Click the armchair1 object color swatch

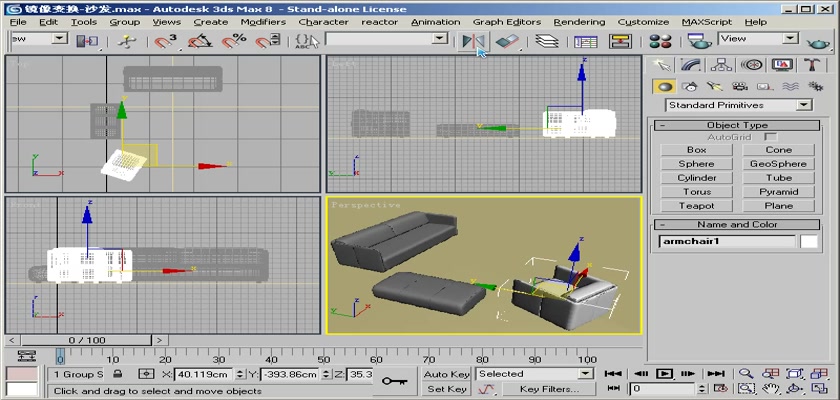[808, 241]
